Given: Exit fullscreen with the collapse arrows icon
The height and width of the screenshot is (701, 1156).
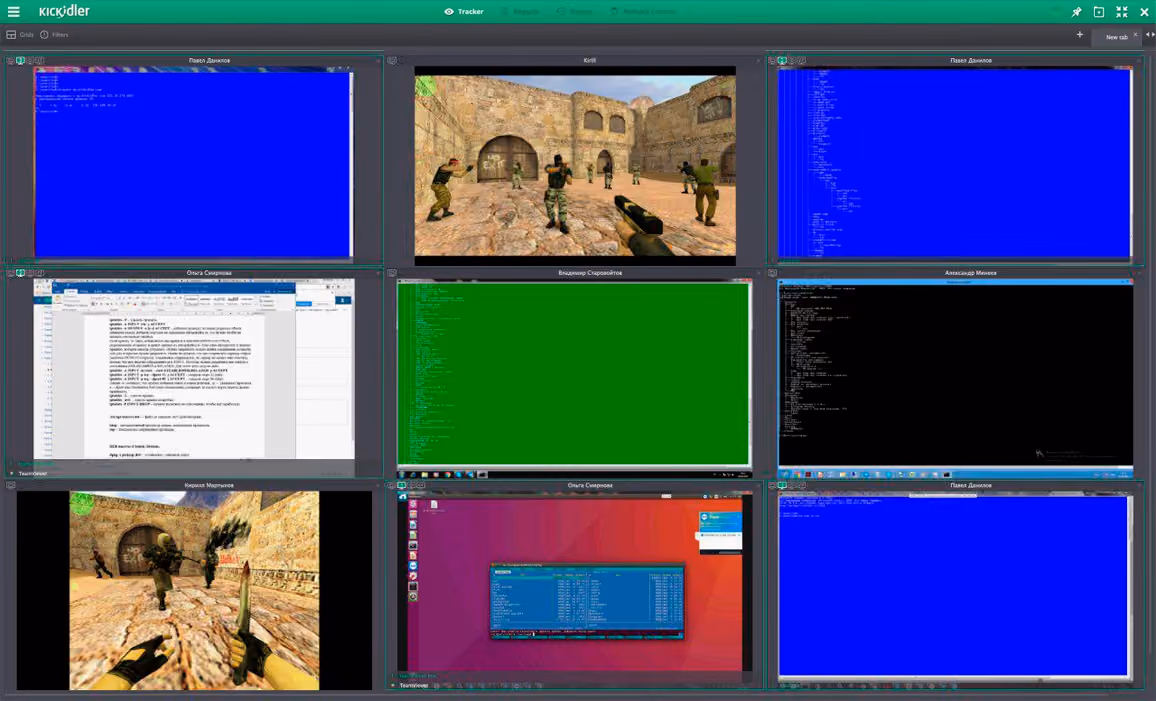Looking at the screenshot, I should coord(1121,12).
